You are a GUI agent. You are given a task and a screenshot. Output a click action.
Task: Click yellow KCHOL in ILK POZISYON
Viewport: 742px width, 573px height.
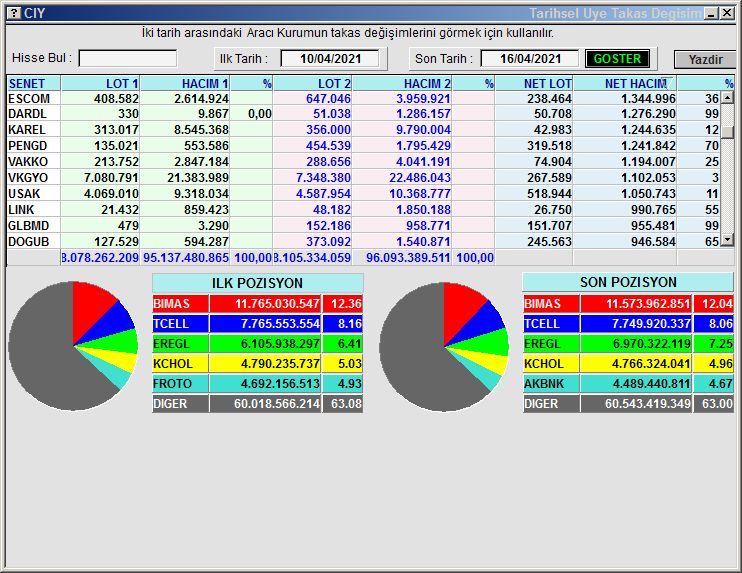(x=180, y=364)
